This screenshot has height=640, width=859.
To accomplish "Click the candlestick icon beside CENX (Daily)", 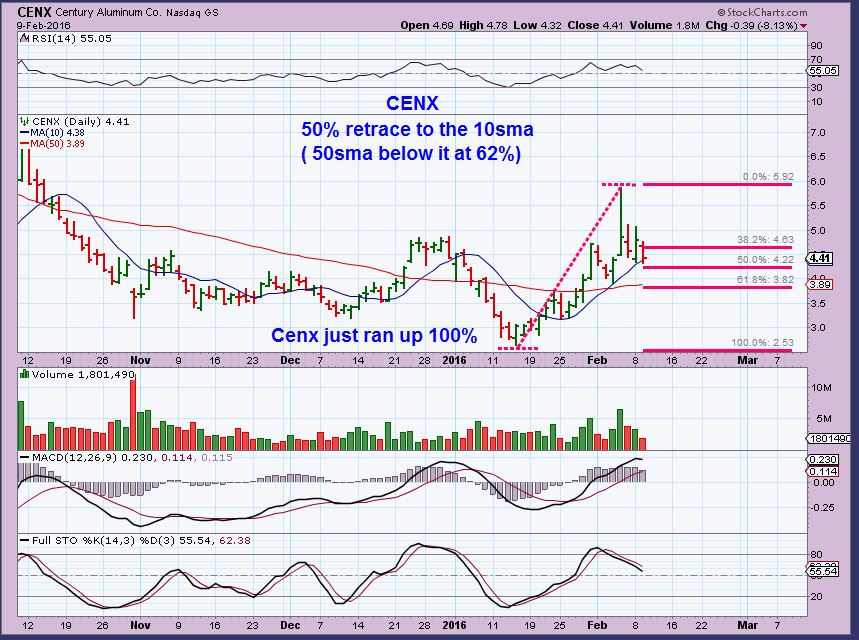I will click(25, 121).
